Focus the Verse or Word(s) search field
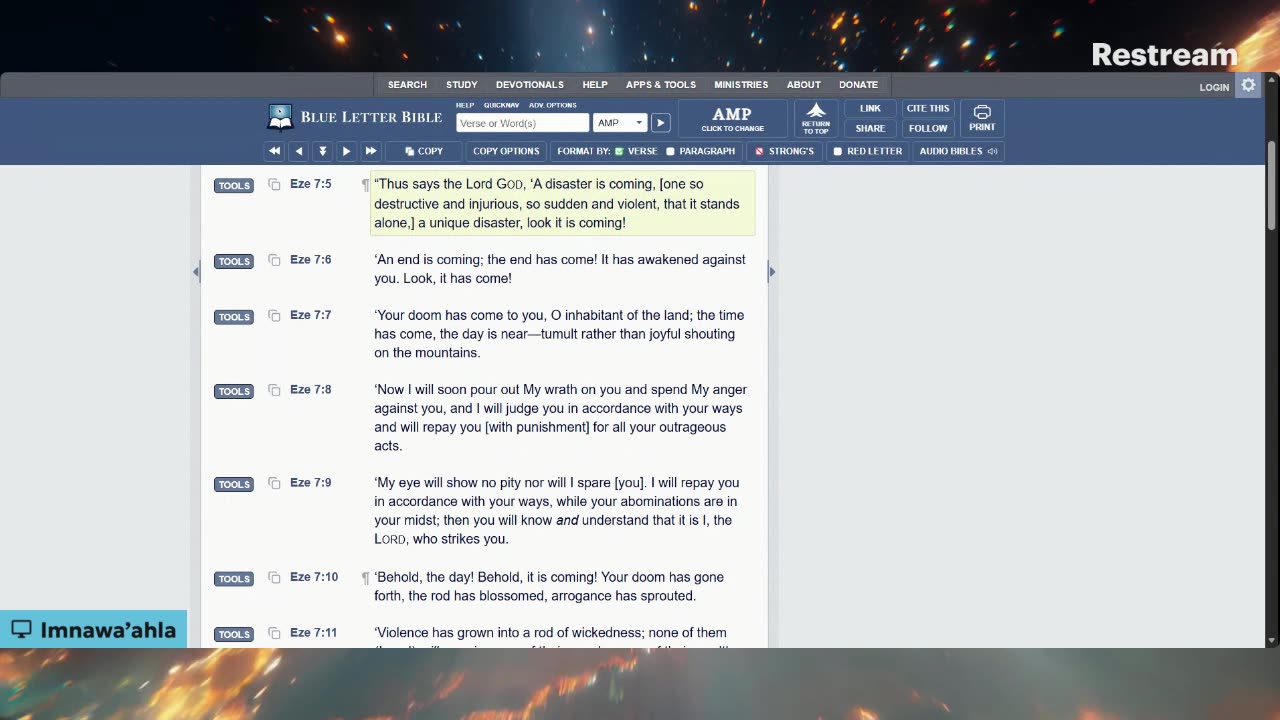 coord(522,123)
